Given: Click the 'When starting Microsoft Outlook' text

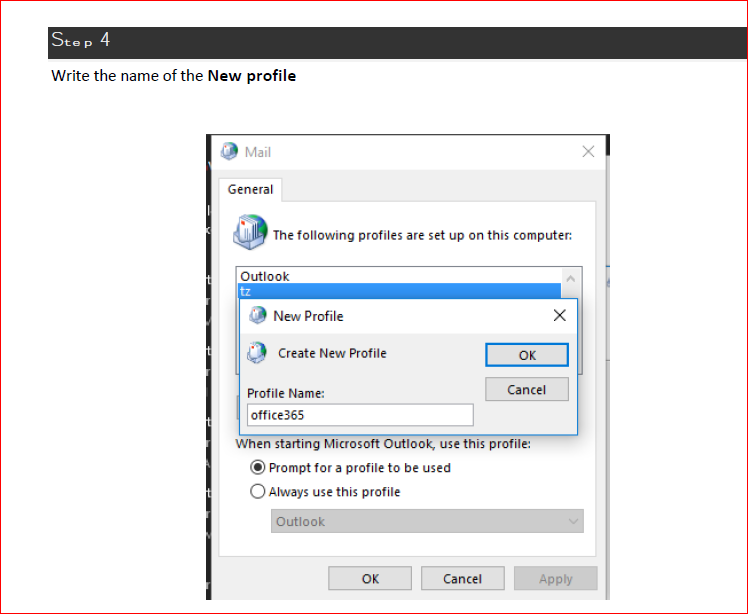Looking at the screenshot, I should pyautogui.click(x=383, y=444).
